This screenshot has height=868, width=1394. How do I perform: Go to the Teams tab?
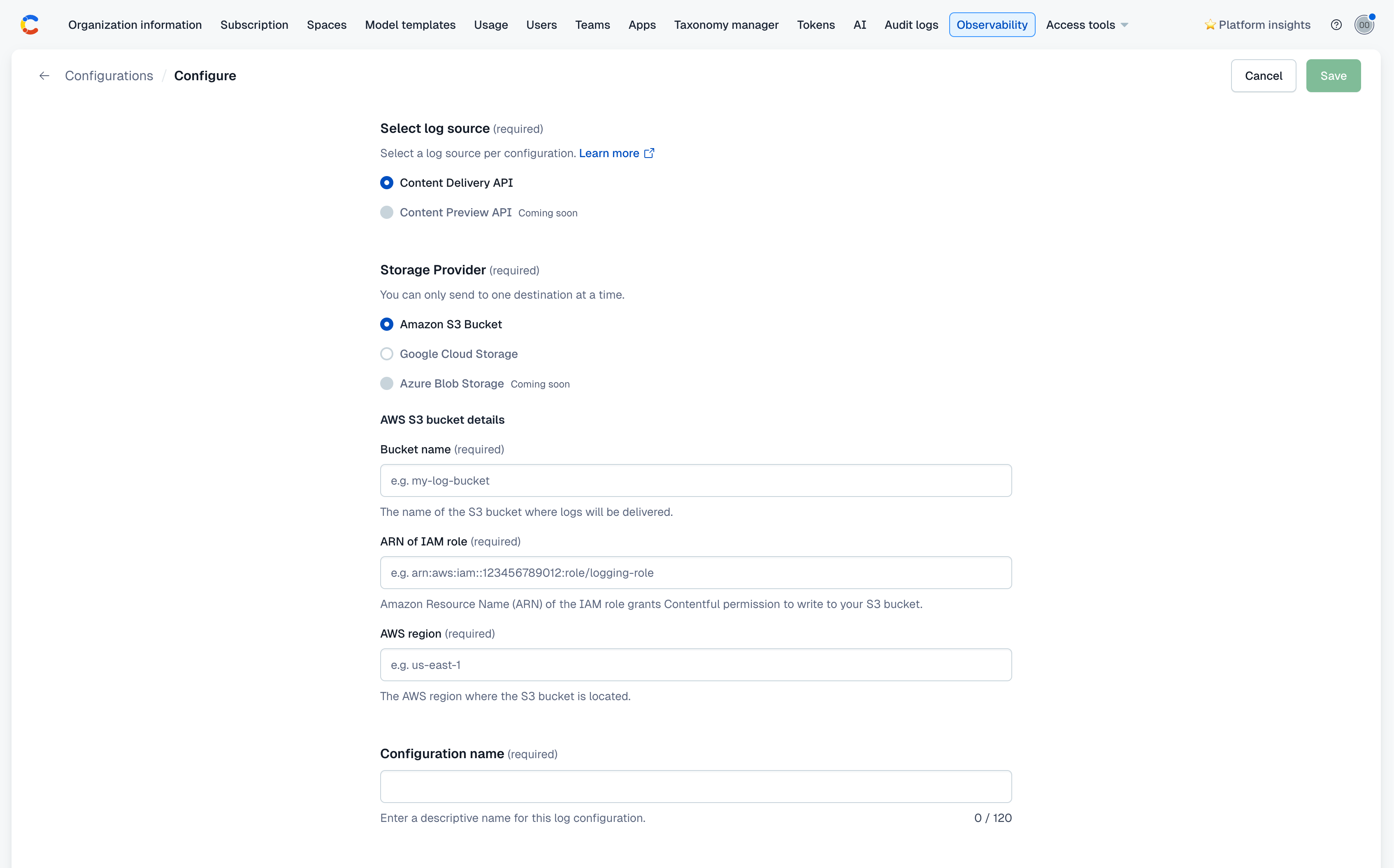click(x=592, y=25)
